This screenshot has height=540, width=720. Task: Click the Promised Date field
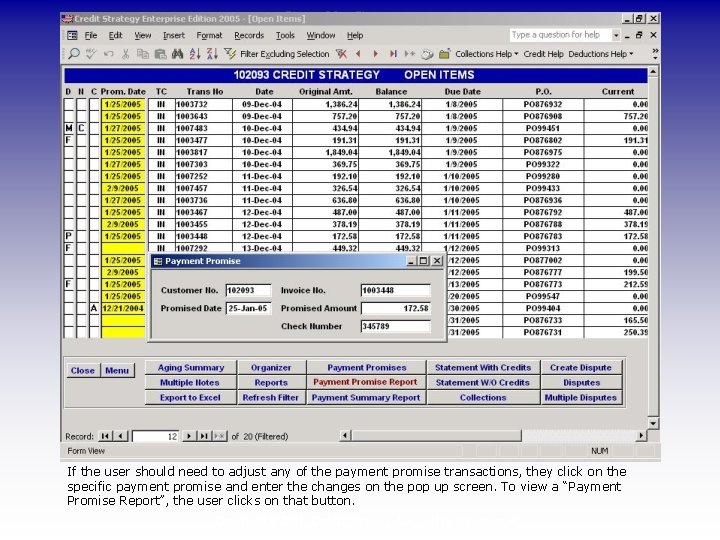(x=248, y=309)
